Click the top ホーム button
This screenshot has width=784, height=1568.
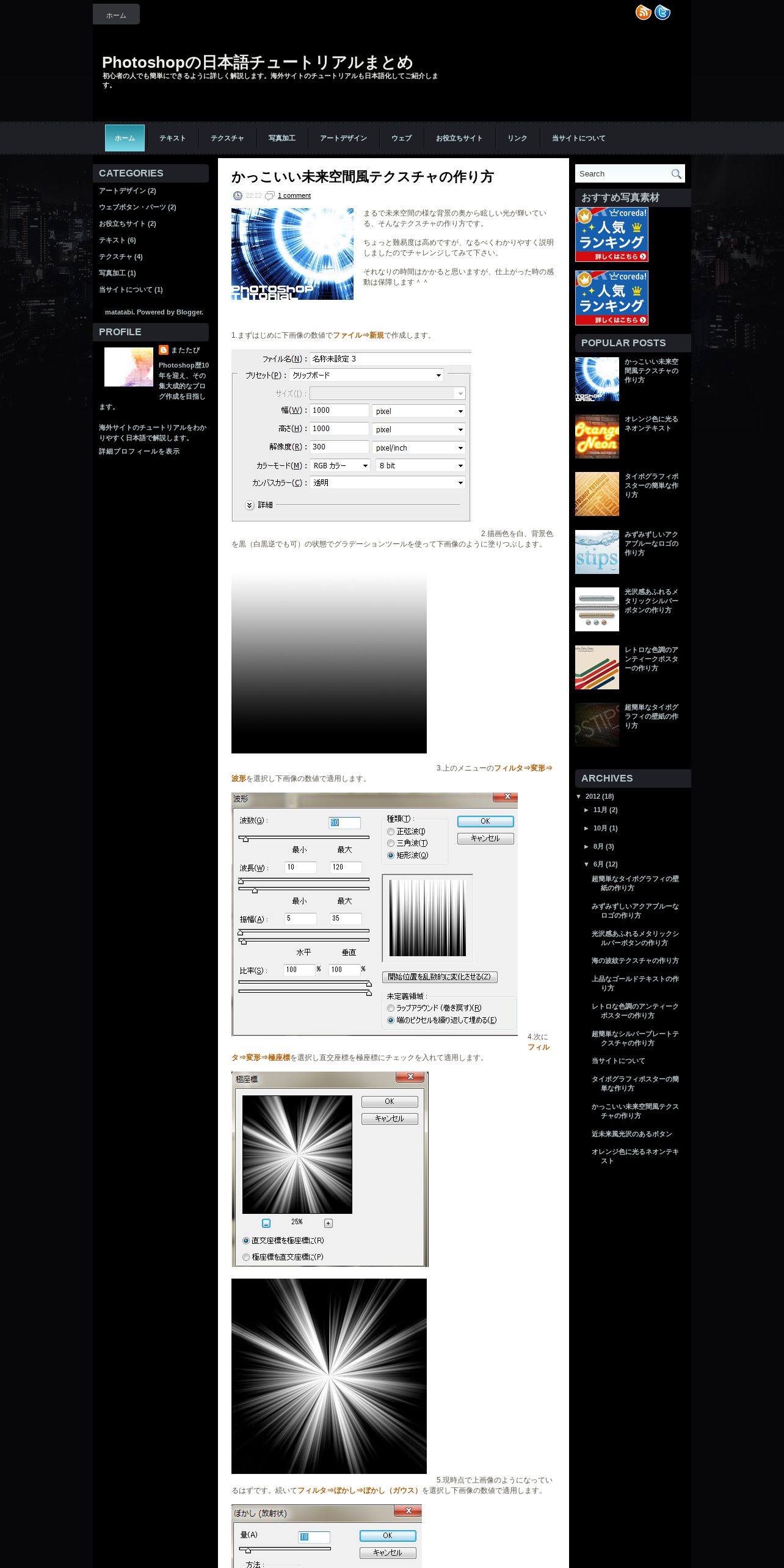tap(116, 14)
